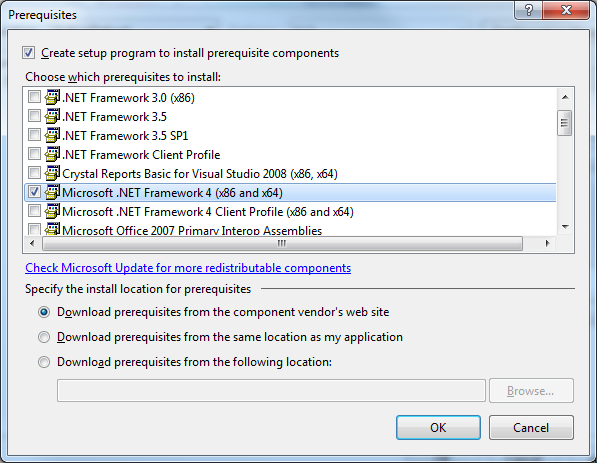Click the .NET Framework 3.0 (x86) package icon
Viewport: 597px width, 463px height.
click(52, 97)
